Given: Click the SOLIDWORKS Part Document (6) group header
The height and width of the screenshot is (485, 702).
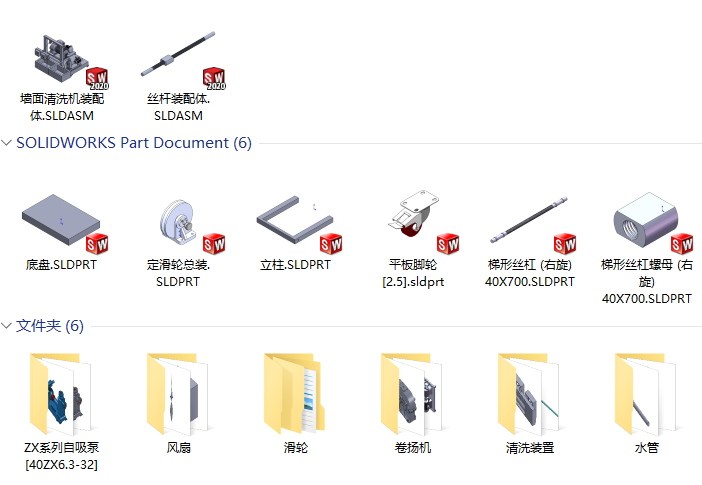Looking at the screenshot, I should pyautogui.click(x=134, y=143).
